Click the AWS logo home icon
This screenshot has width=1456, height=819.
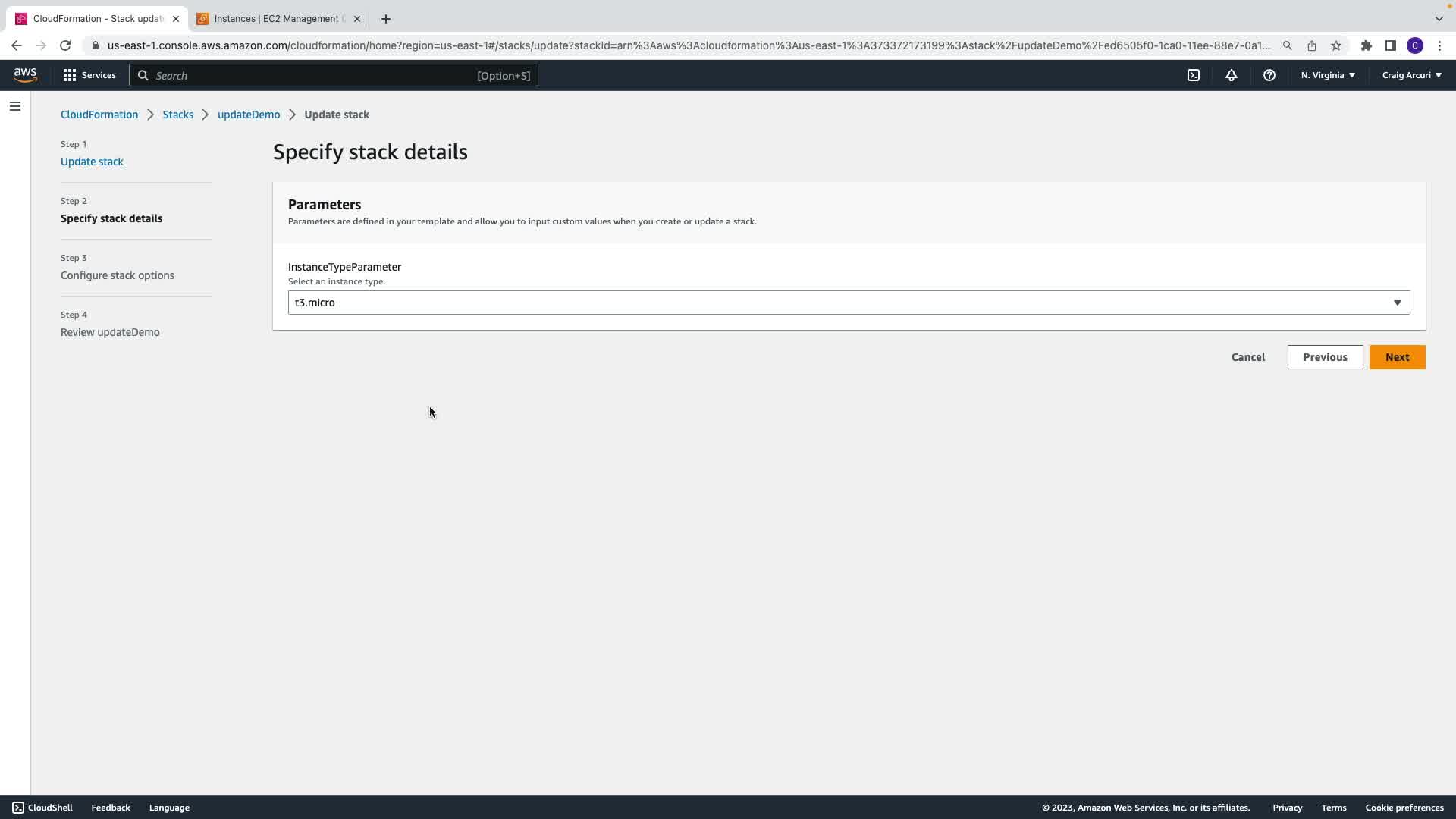point(25,74)
